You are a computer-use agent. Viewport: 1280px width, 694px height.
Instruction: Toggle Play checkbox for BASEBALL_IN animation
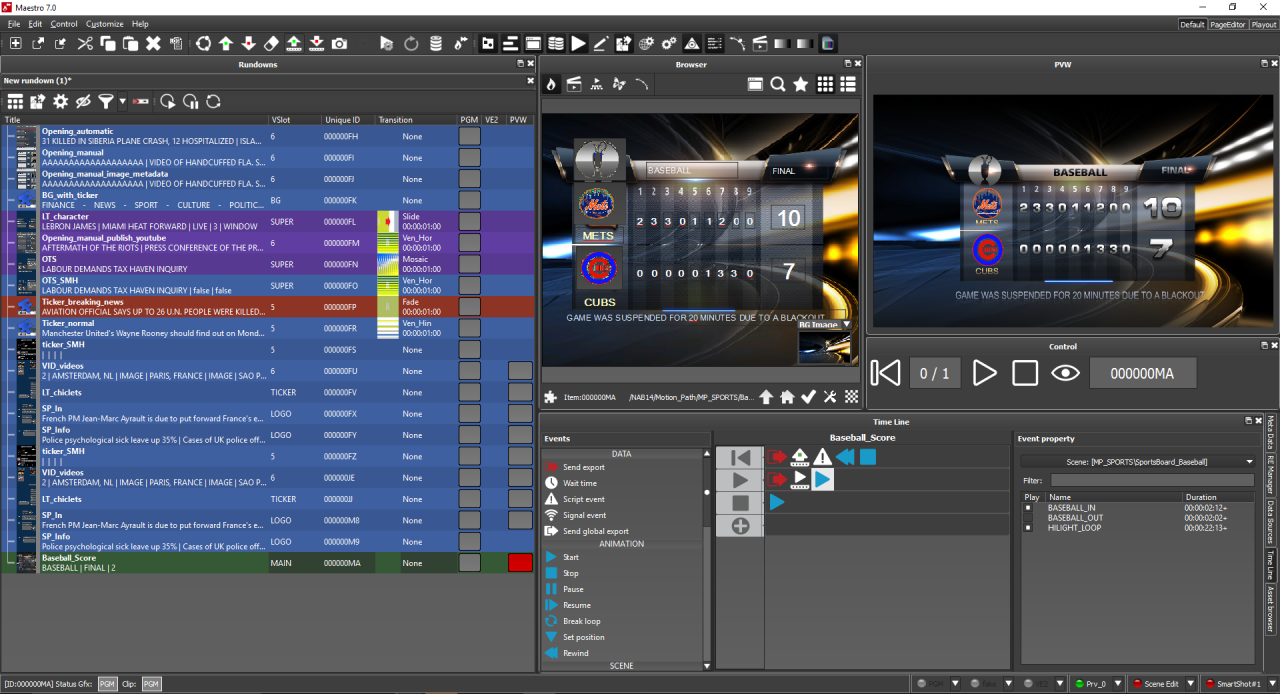coord(1027,508)
